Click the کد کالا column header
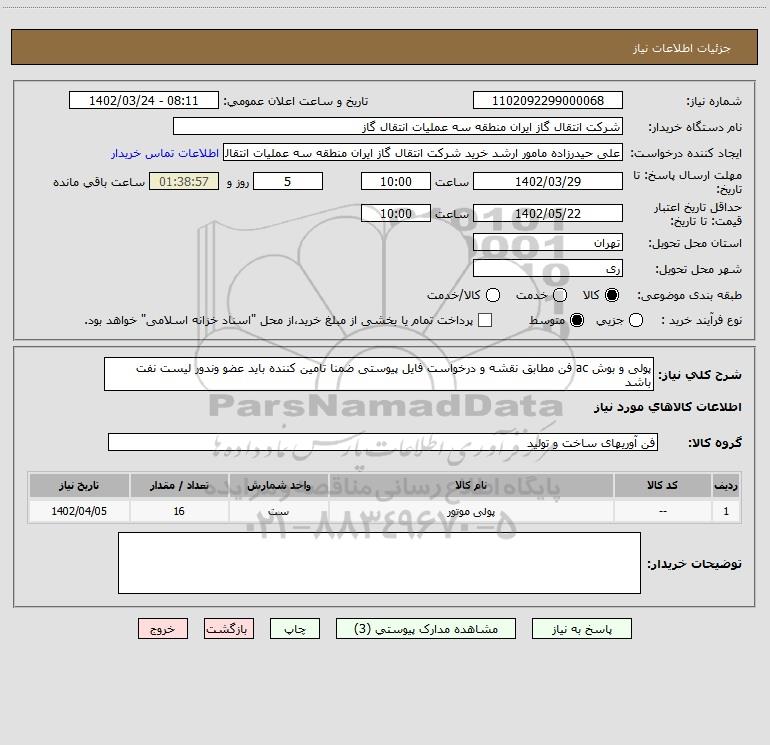 coord(662,485)
